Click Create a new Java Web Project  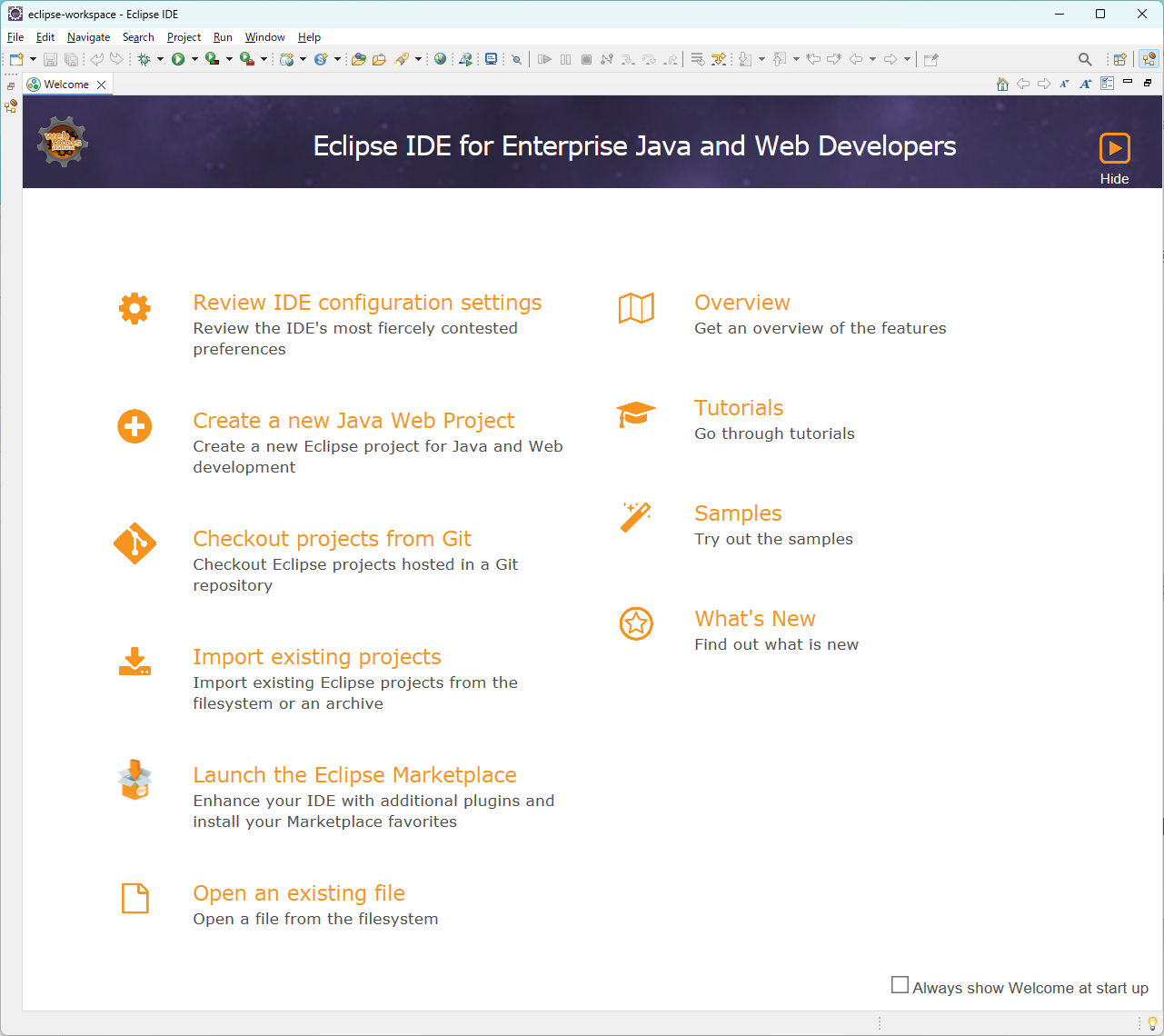(x=353, y=421)
